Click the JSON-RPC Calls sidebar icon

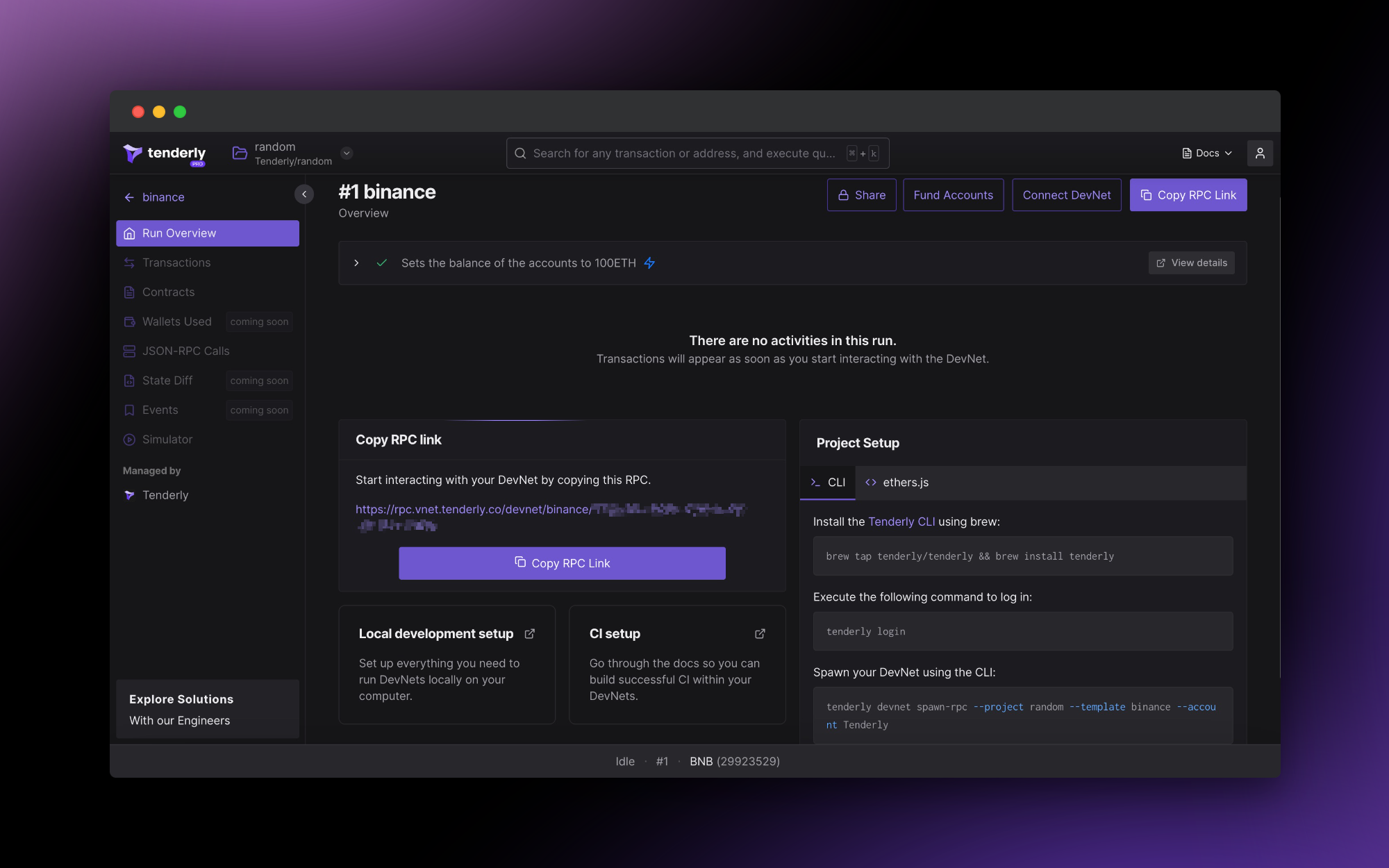pyautogui.click(x=129, y=351)
